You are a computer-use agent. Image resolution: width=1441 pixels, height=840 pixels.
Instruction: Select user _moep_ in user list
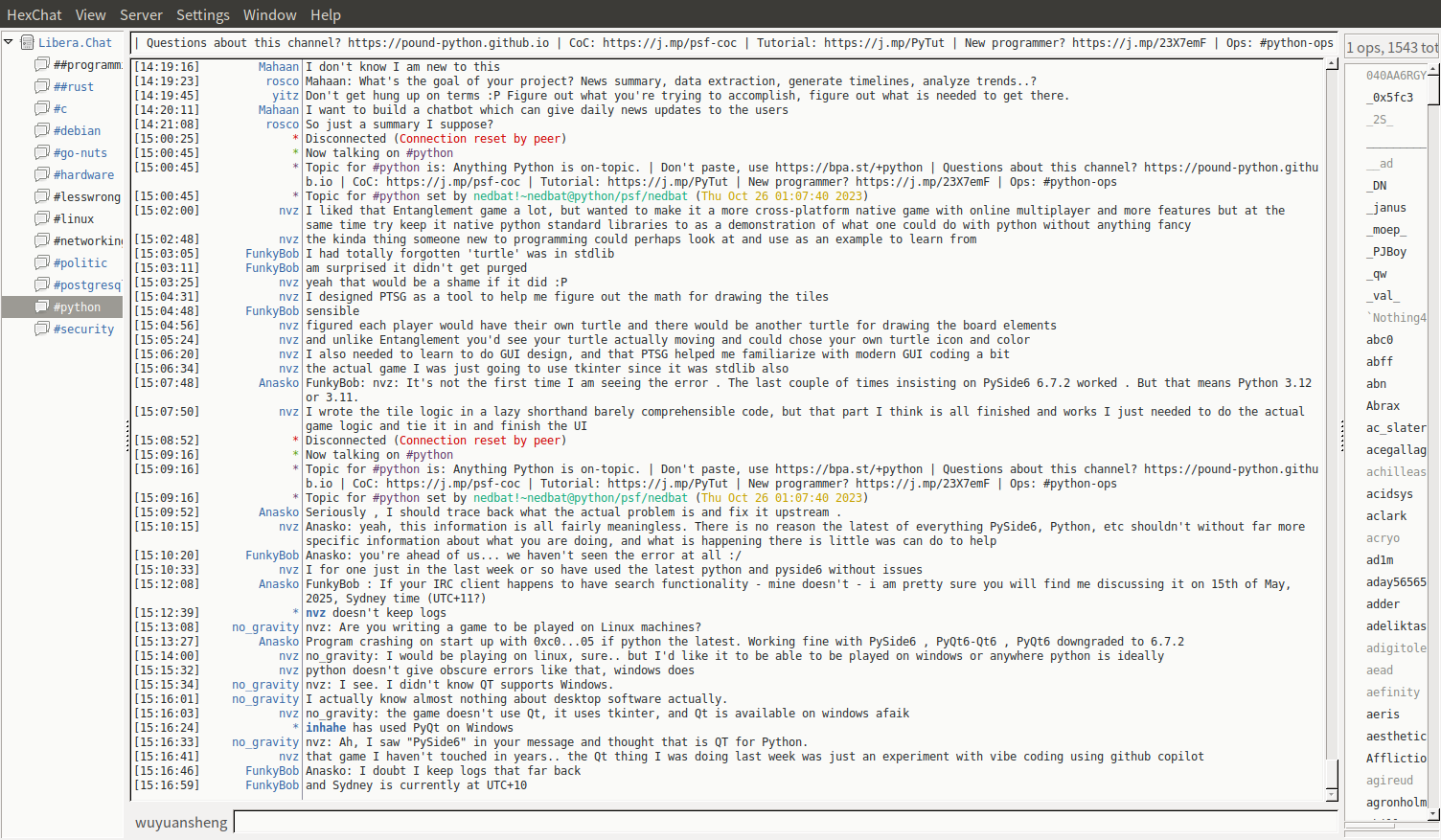(1386, 230)
